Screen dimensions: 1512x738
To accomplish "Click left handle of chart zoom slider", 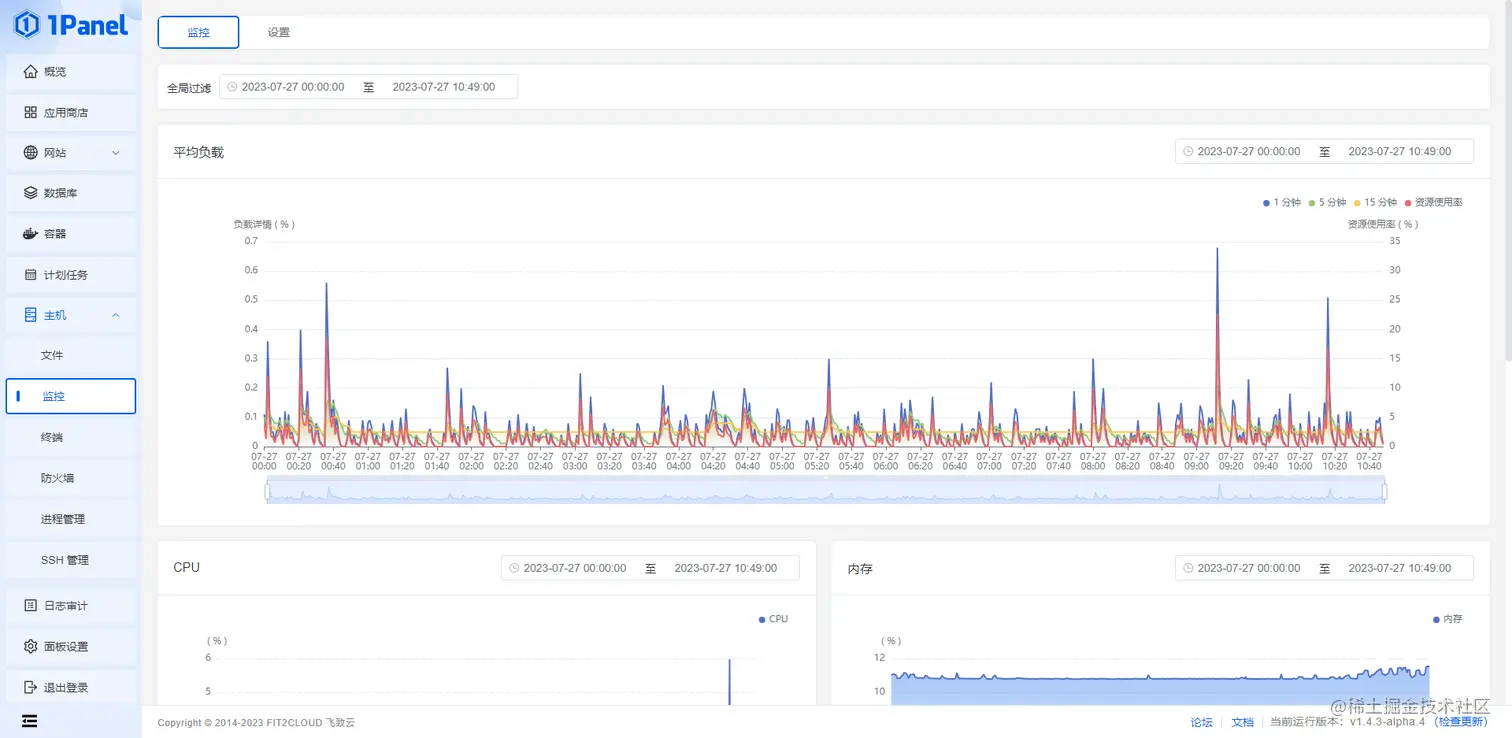I will [267, 491].
